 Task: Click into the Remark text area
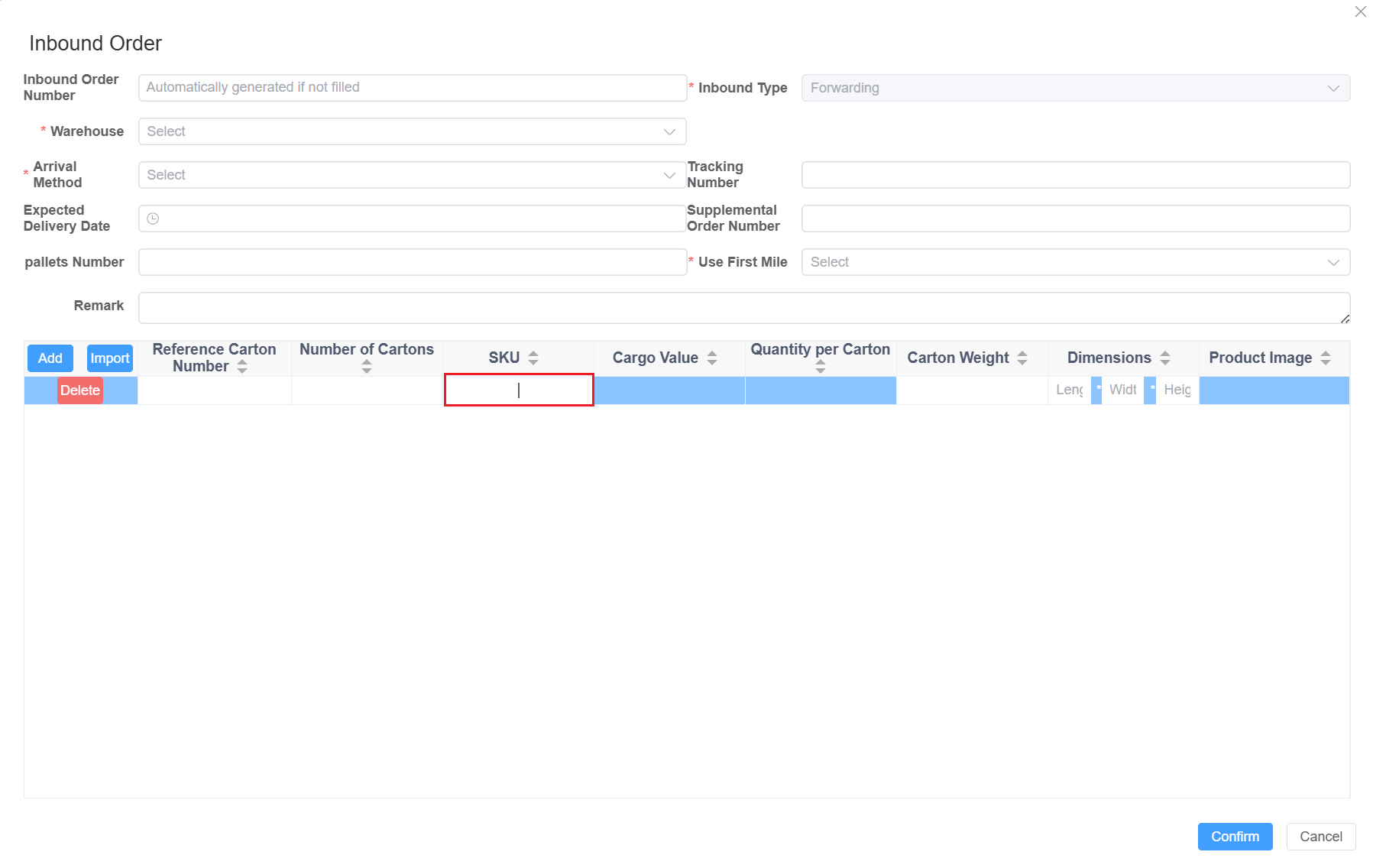[x=743, y=307]
